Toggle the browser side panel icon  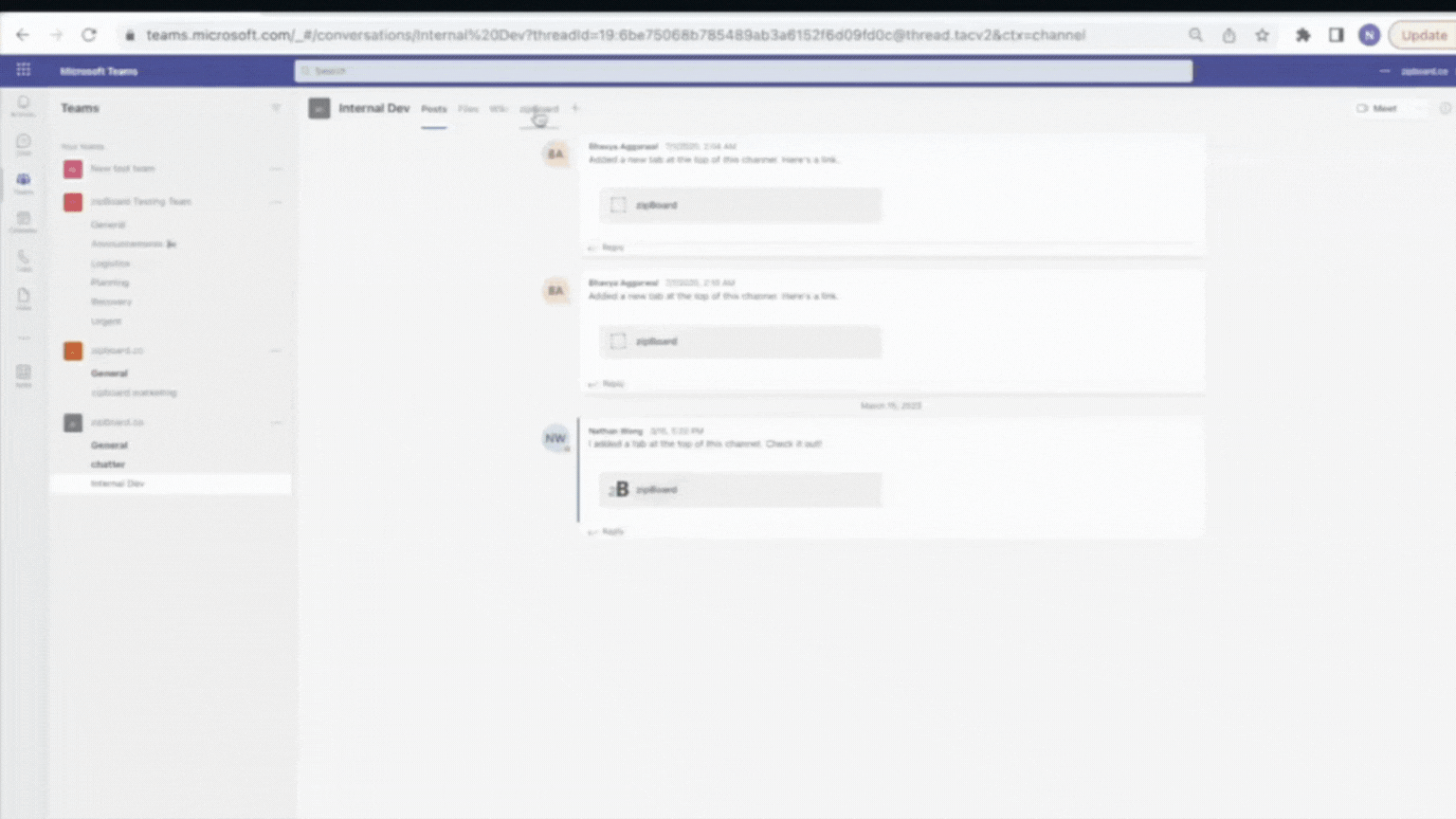1336,35
